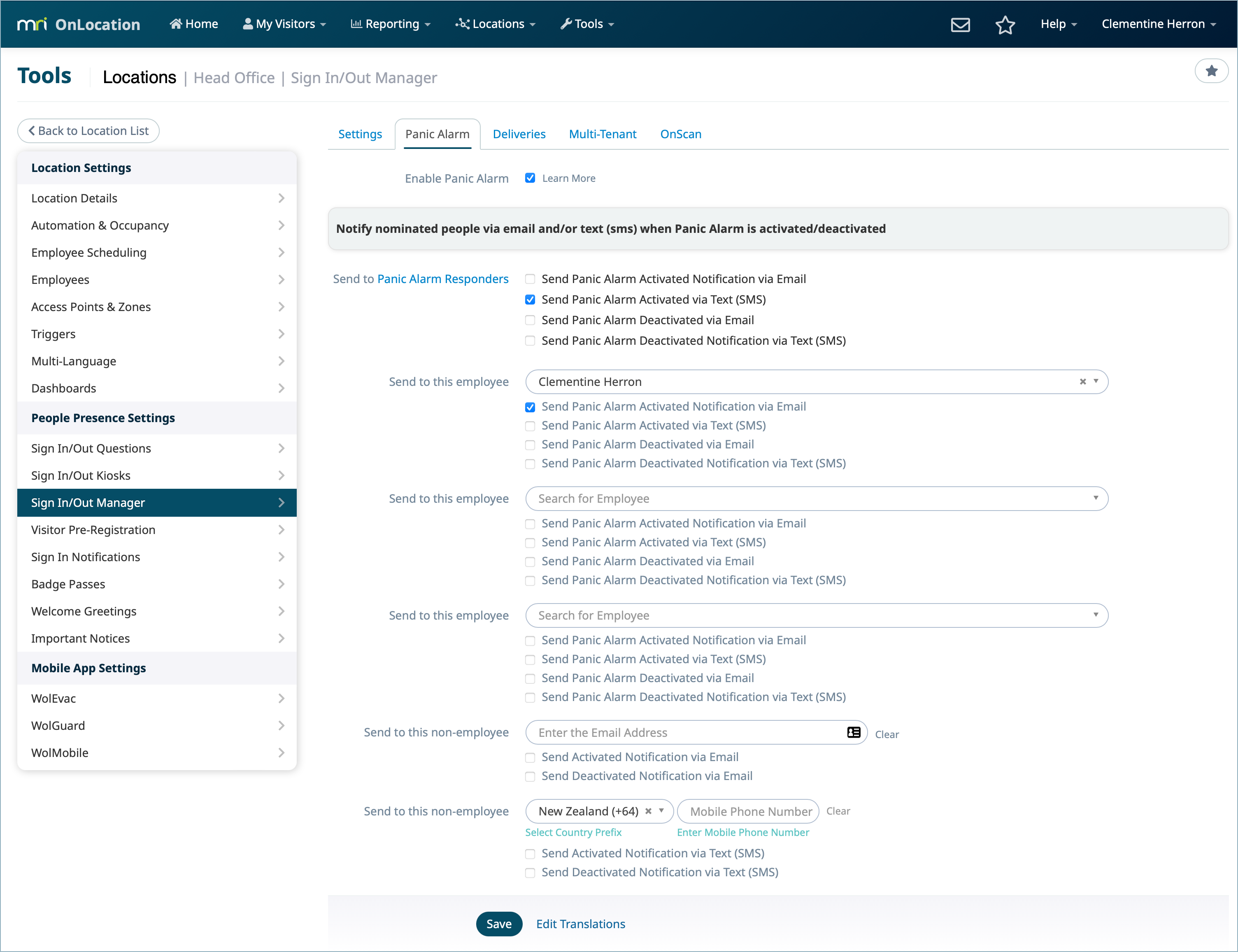Open Sign In/Out Questions
The image size is (1238, 952).
[x=157, y=449]
